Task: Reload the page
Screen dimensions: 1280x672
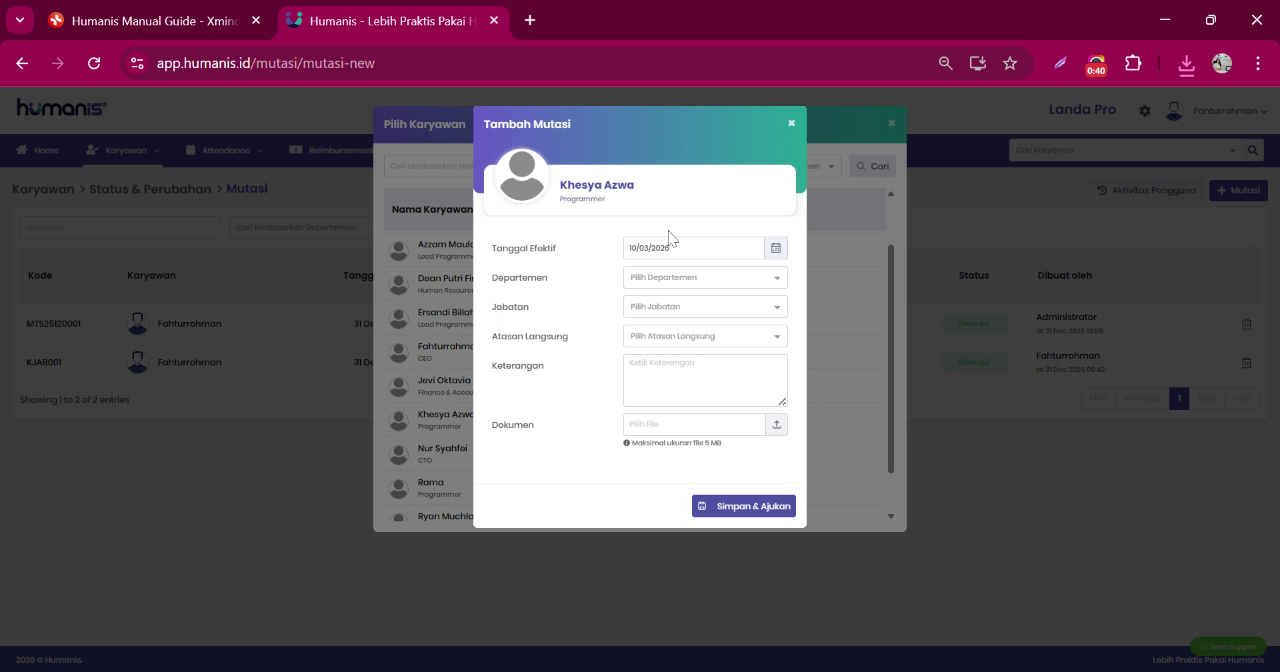Action: tap(94, 63)
